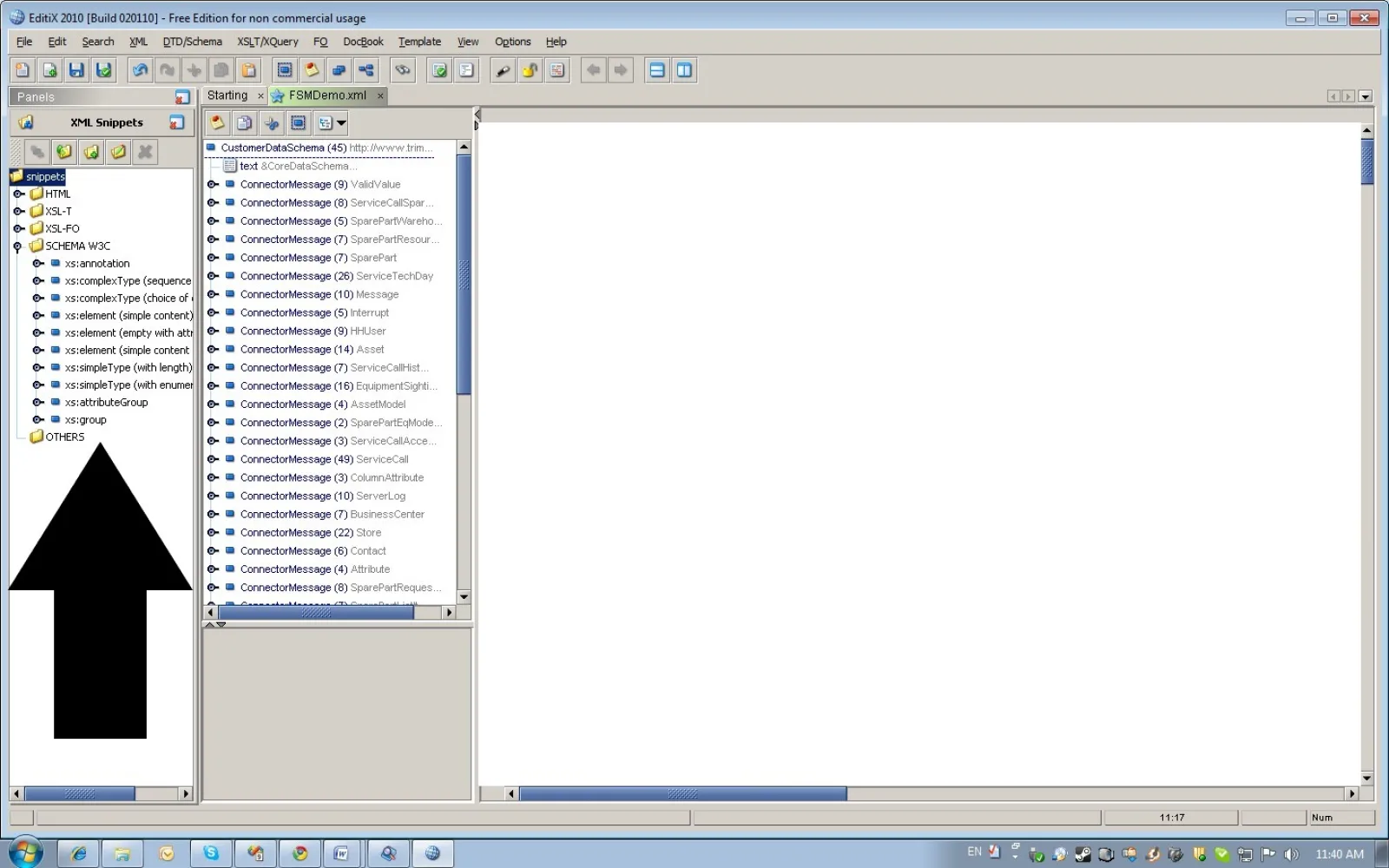Click the tree panel vertical scrollbar thumb
Viewport: 1389px width, 868px height.
tap(464, 274)
